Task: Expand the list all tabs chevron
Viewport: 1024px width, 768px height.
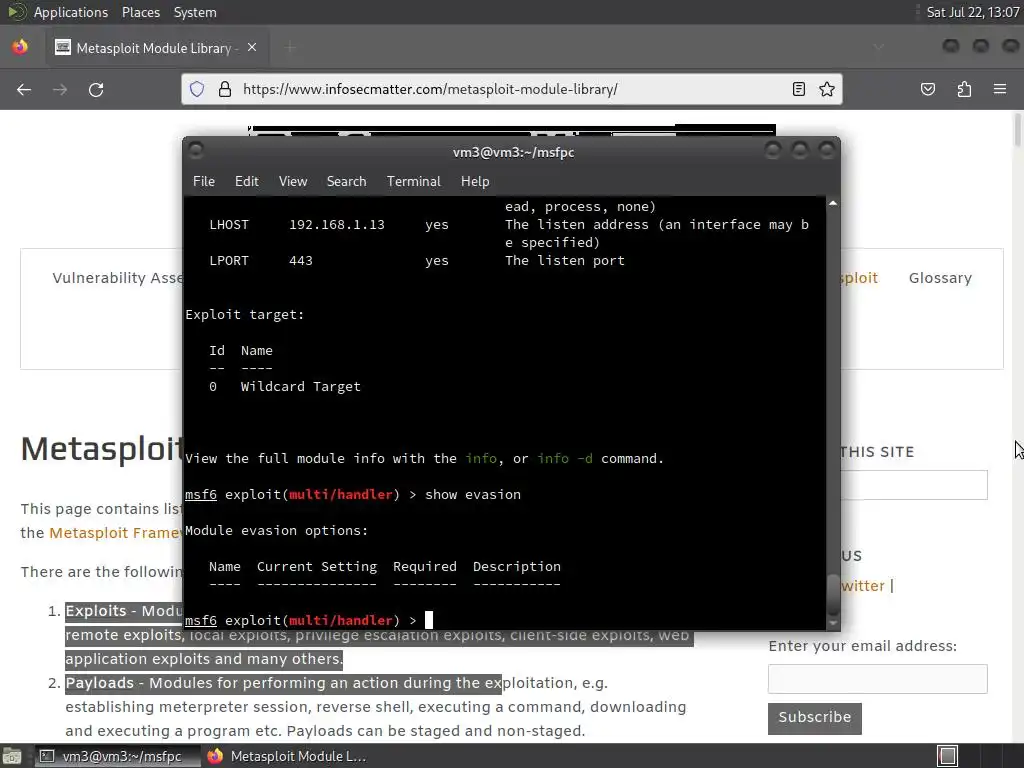Action: point(878,48)
